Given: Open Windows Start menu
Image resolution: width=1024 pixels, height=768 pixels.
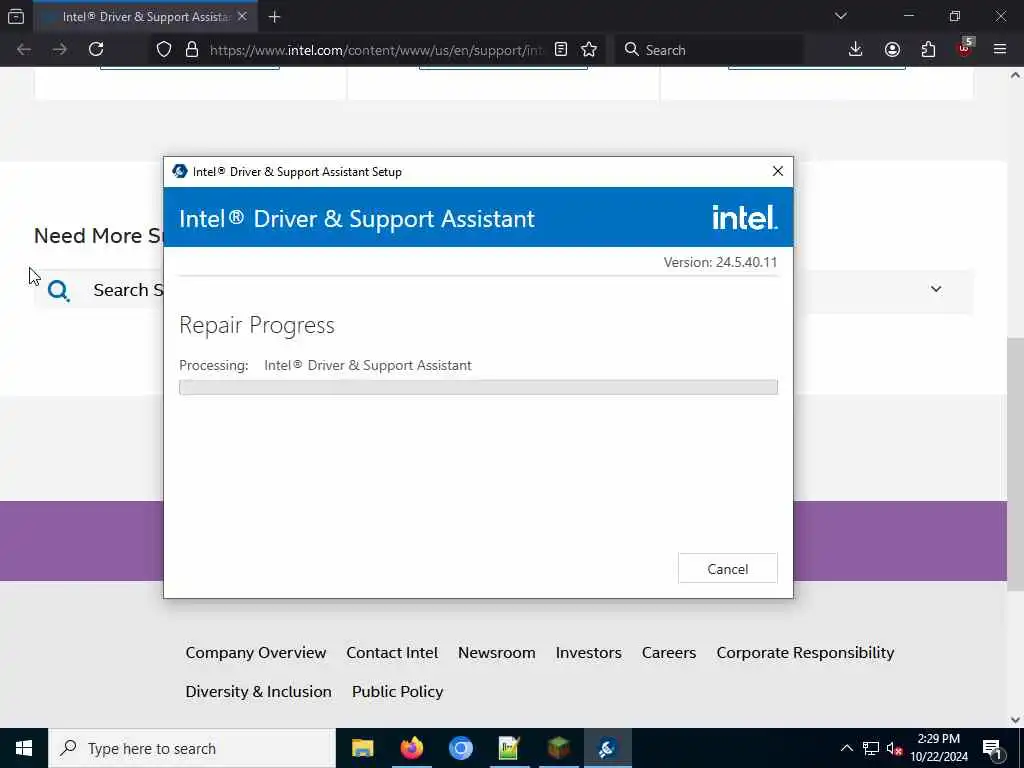Looking at the screenshot, I should [x=24, y=748].
